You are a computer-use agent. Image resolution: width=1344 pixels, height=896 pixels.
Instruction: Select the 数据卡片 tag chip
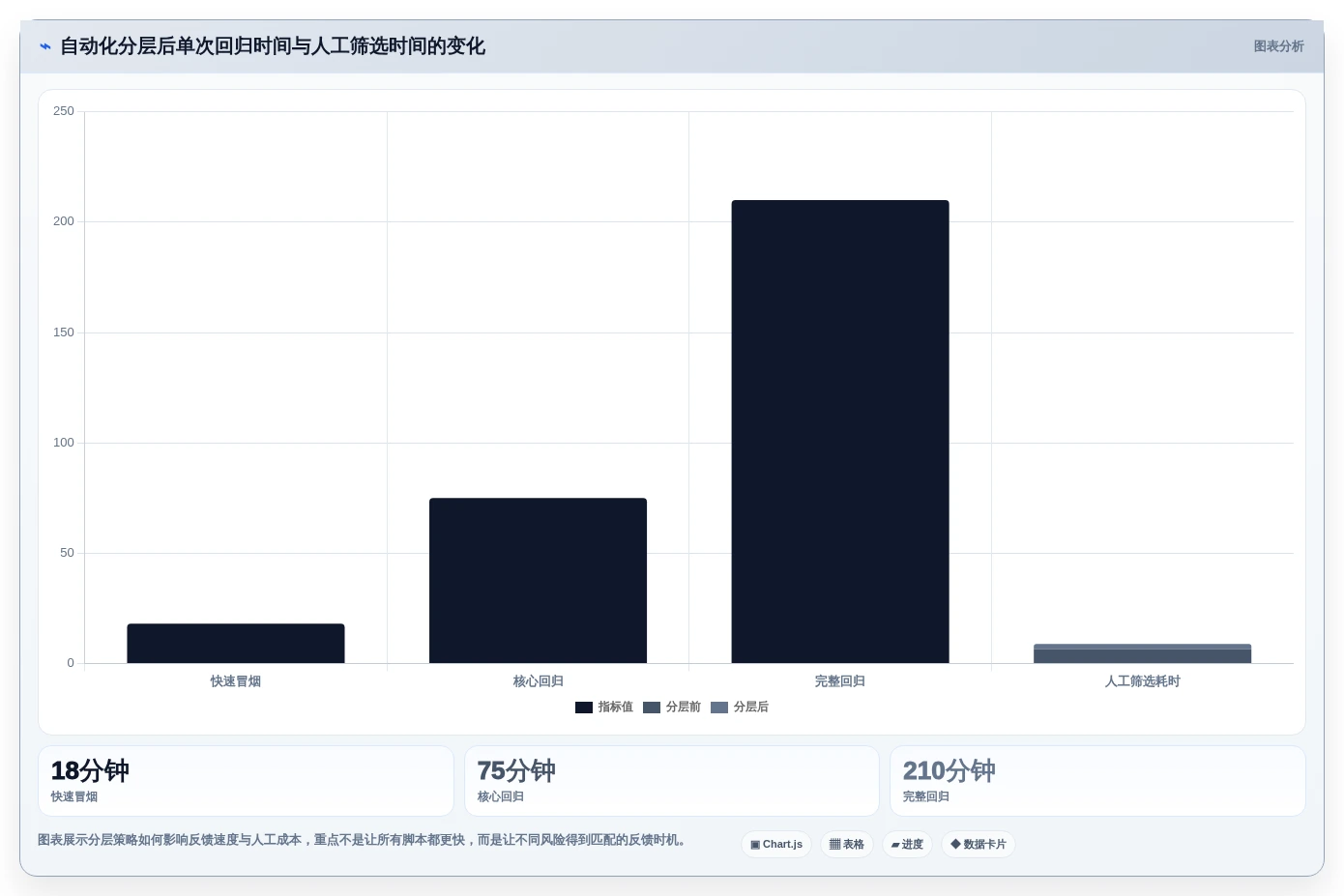coord(979,845)
